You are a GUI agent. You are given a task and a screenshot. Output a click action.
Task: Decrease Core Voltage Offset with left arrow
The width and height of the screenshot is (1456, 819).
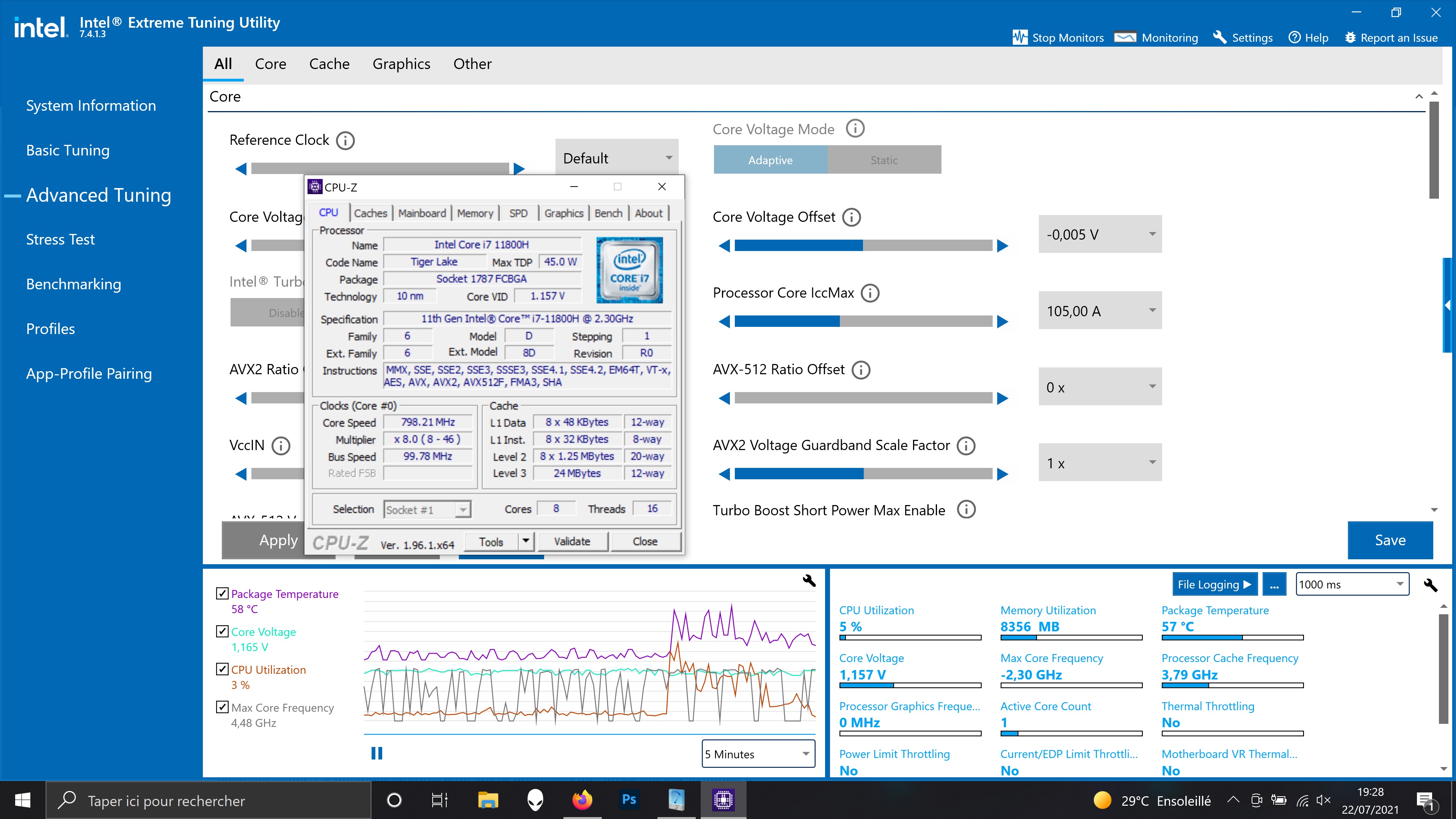724,246
